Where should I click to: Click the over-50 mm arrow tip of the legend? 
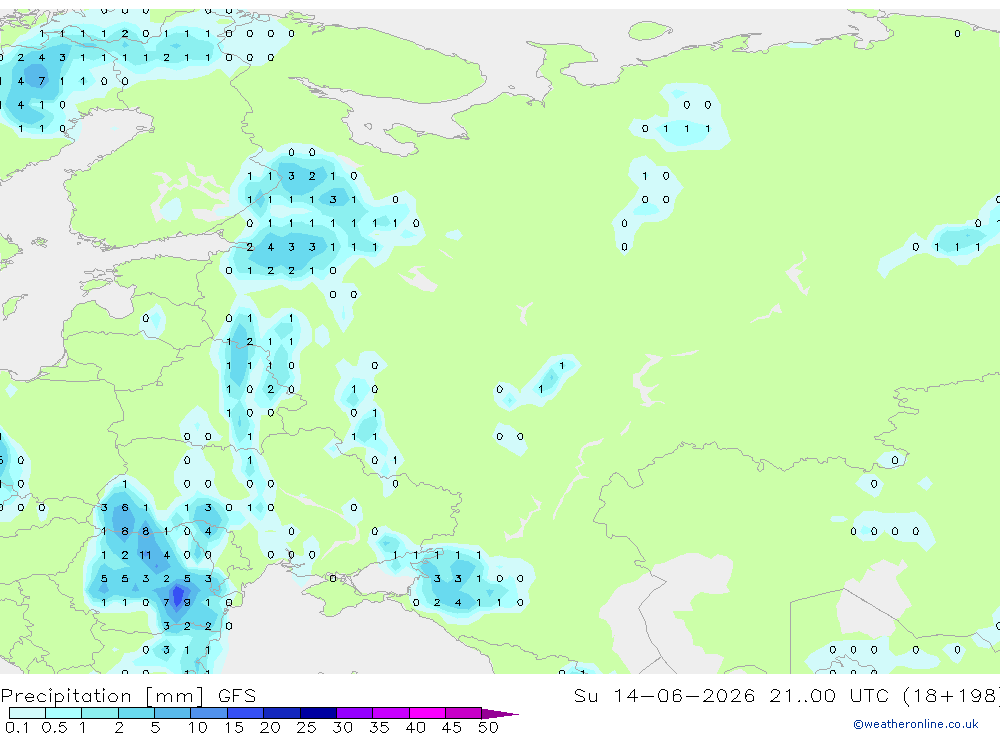tap(500, 713)
